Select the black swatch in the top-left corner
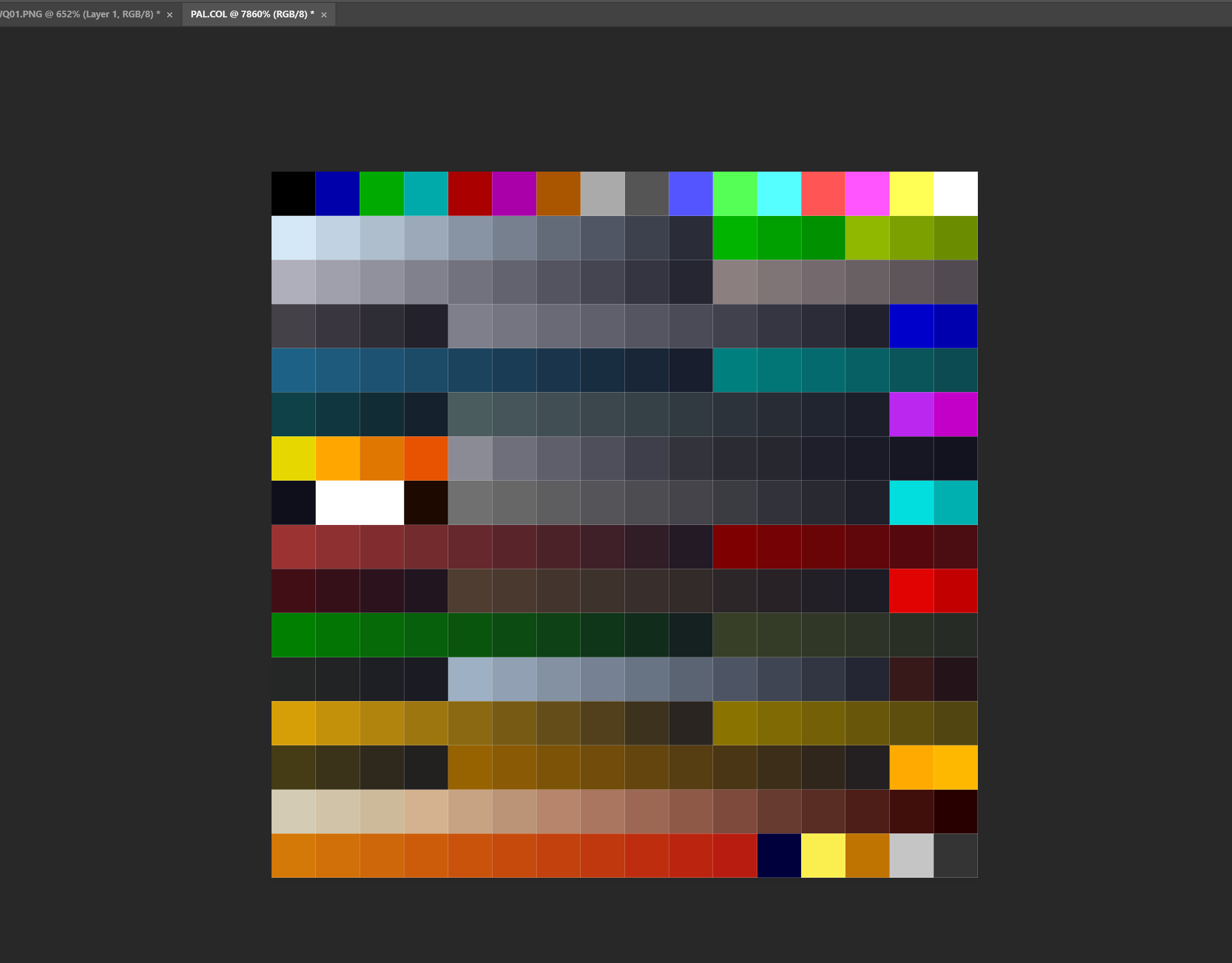This screenshot has width=1232, height=963. [x=292, y=193]
